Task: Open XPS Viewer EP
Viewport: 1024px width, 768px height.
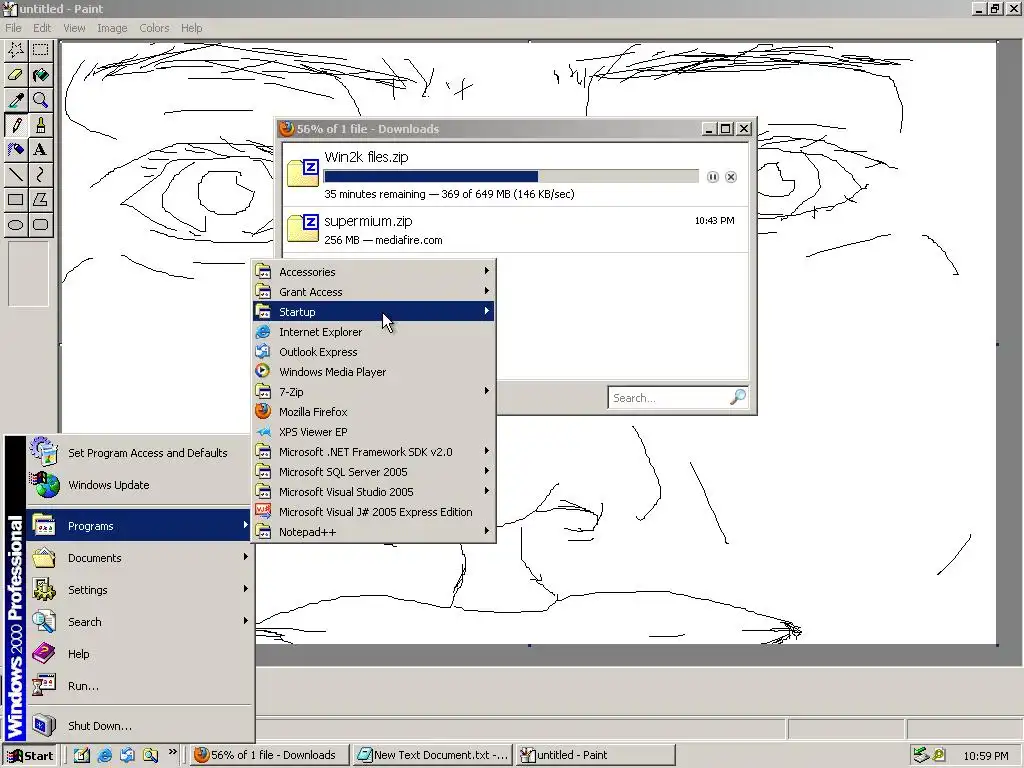Action: [374, 432]
